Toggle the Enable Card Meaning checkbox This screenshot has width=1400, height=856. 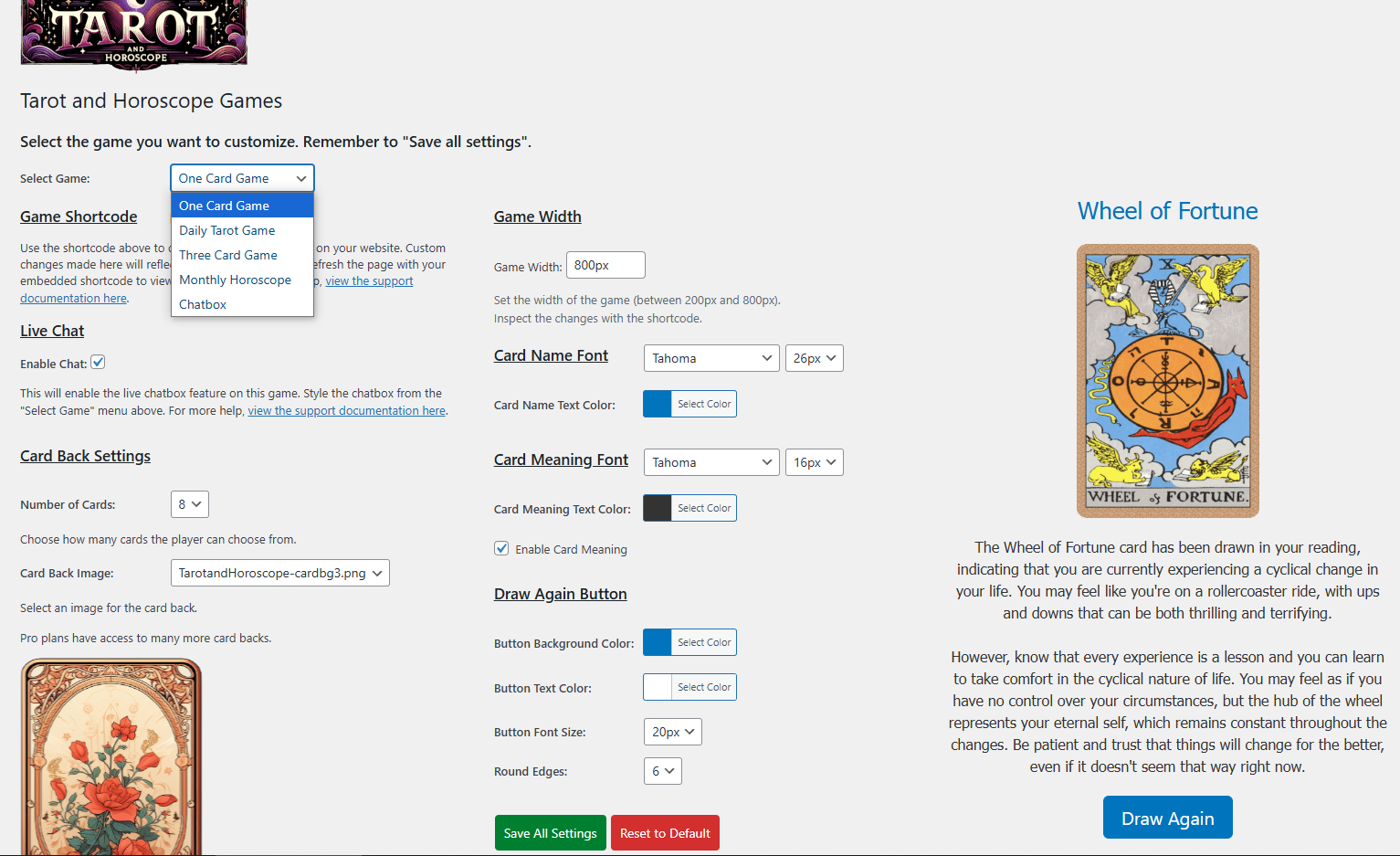click(501, 548)
